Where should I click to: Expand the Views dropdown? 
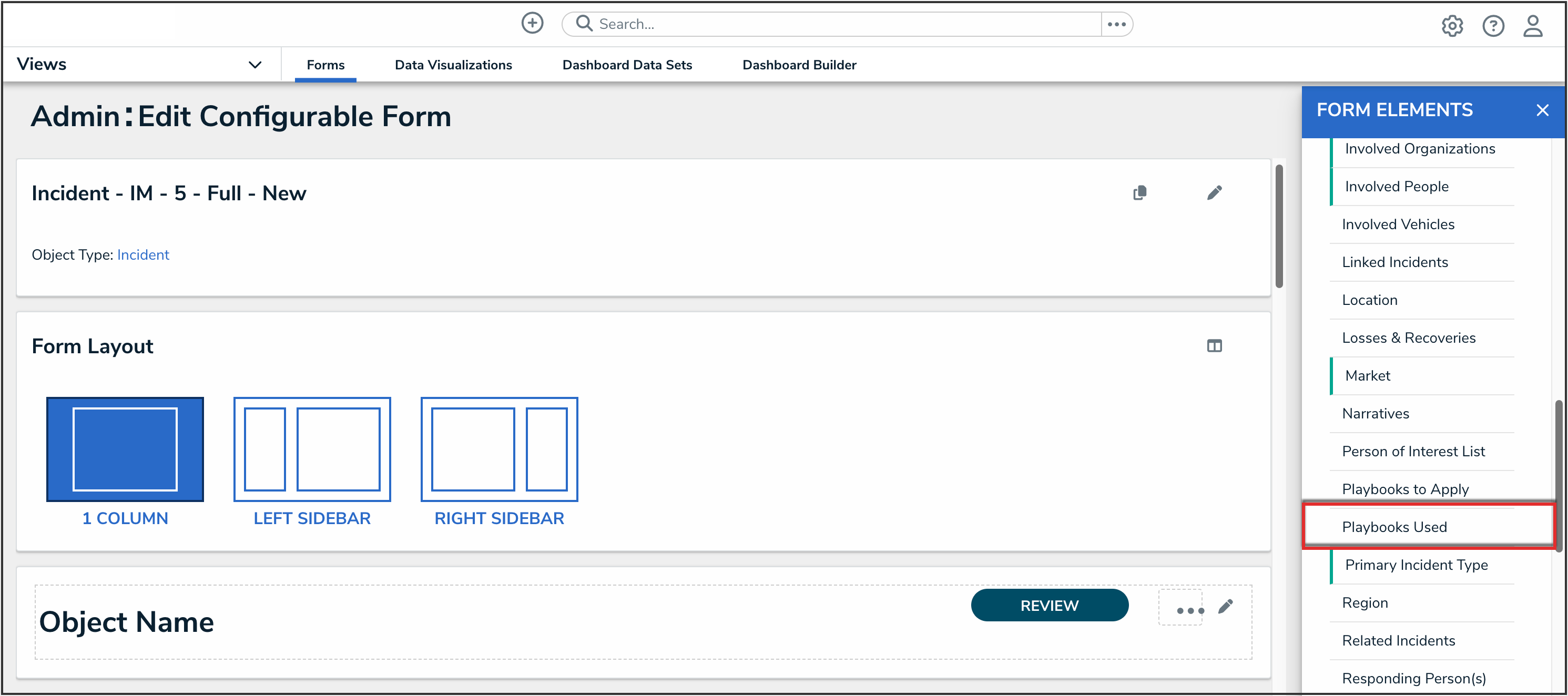255,65
